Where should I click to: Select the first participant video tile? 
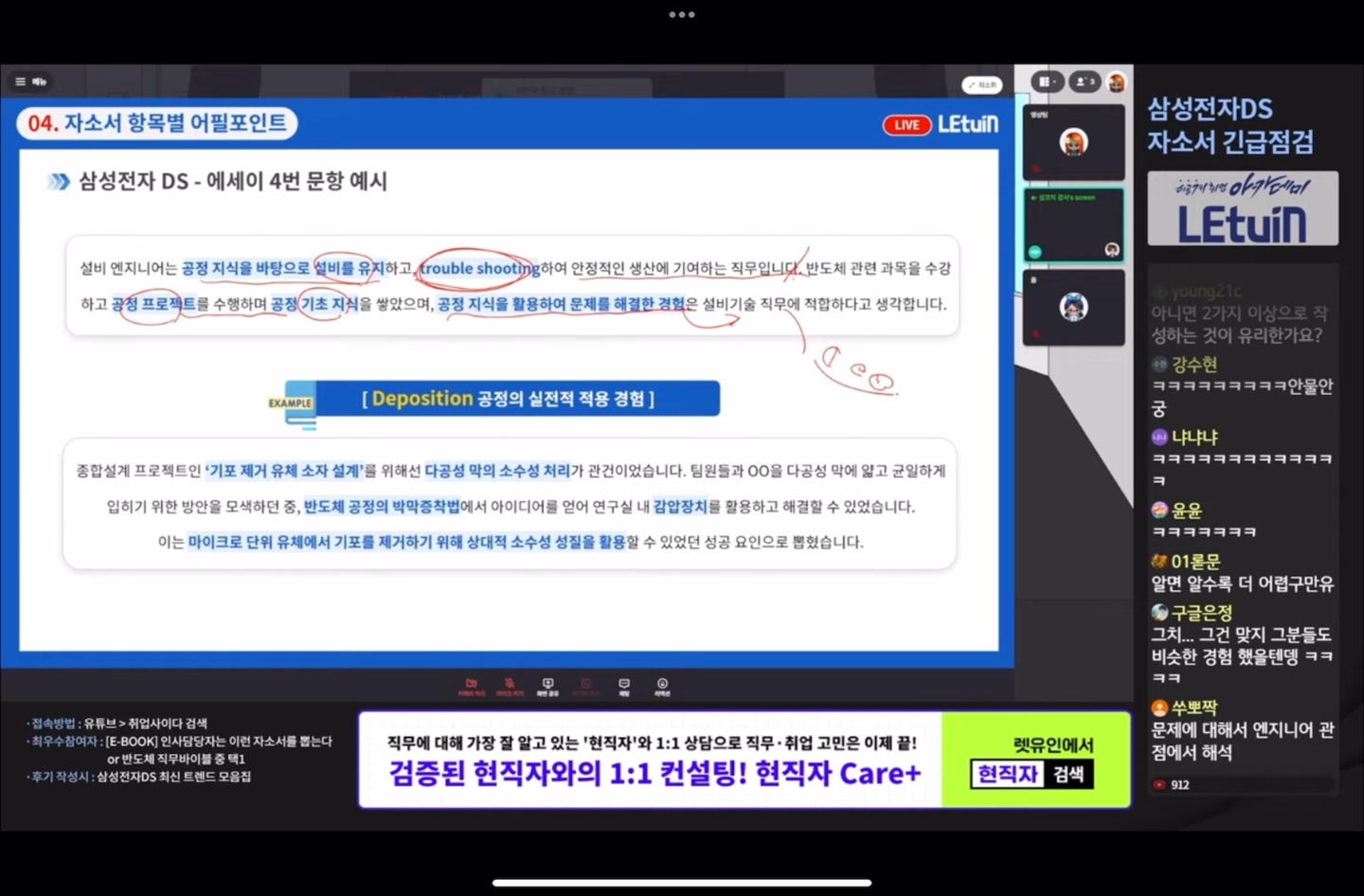[1073, 143]
